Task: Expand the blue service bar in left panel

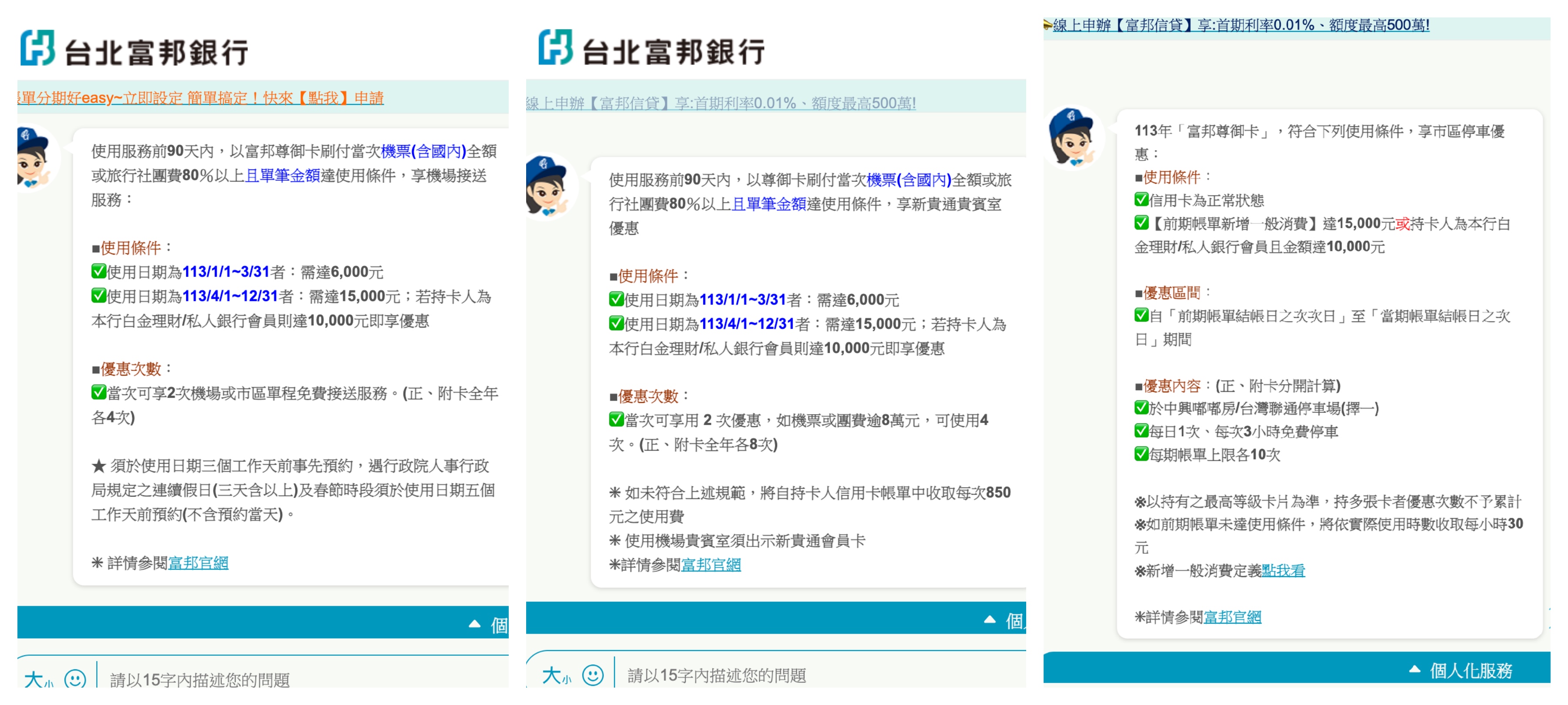Action: click(263, 622)
